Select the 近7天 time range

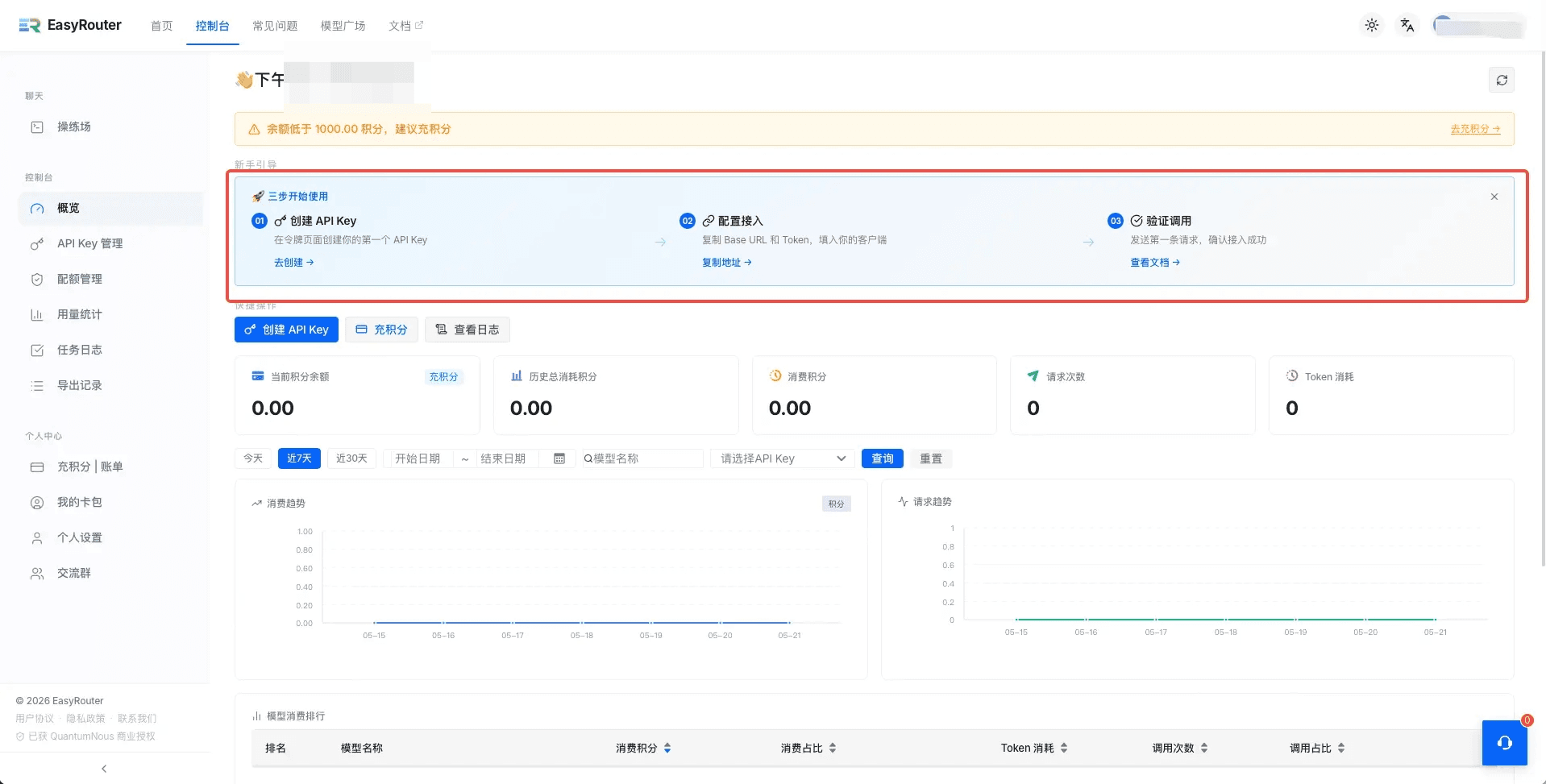click(299, 458)
